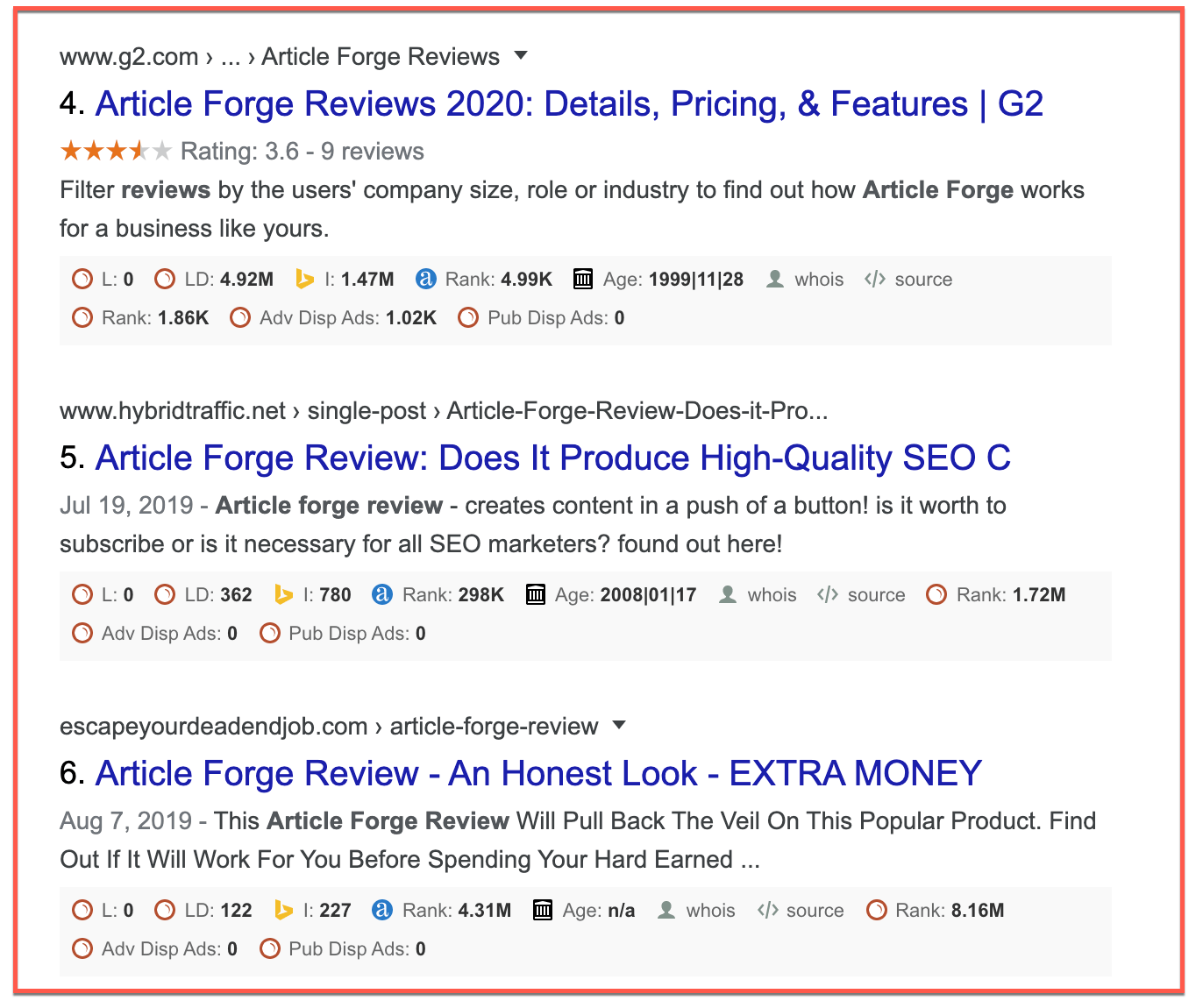
Task: Open the hybridtraffic Article Forge Review result
Action: point(553,458)
